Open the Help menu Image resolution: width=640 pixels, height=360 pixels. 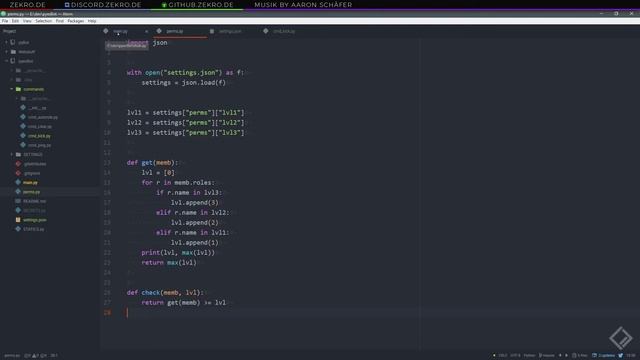pos(92,21)
